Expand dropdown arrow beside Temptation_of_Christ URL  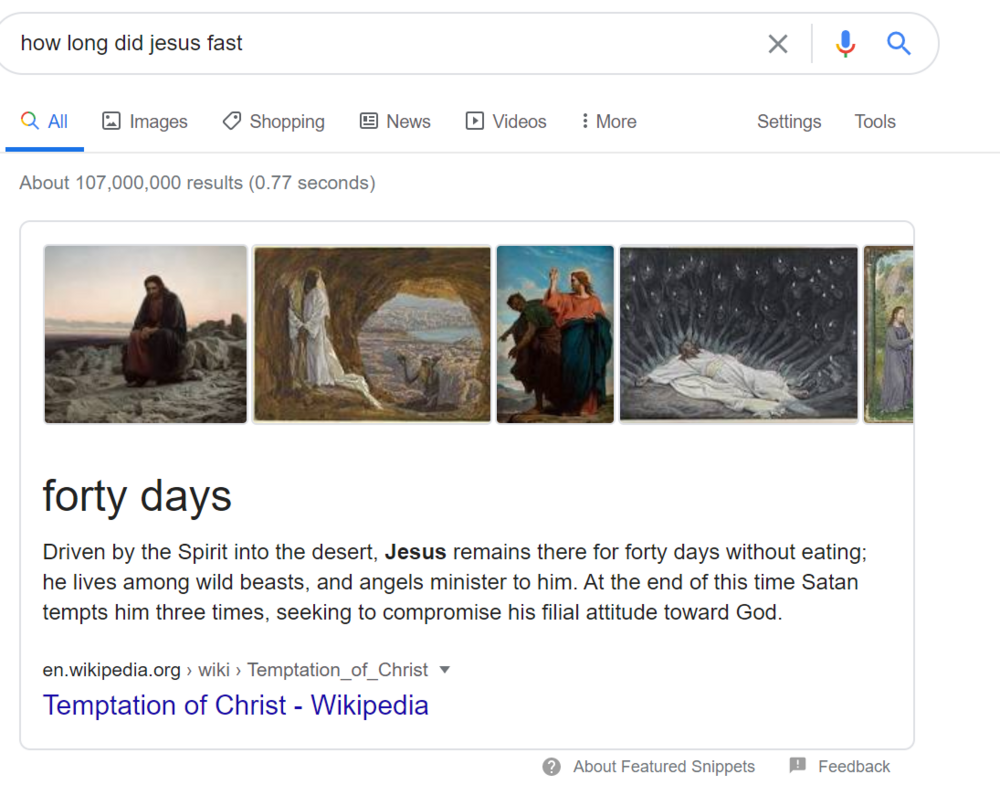pyautogui.click(x=445, y=670)
